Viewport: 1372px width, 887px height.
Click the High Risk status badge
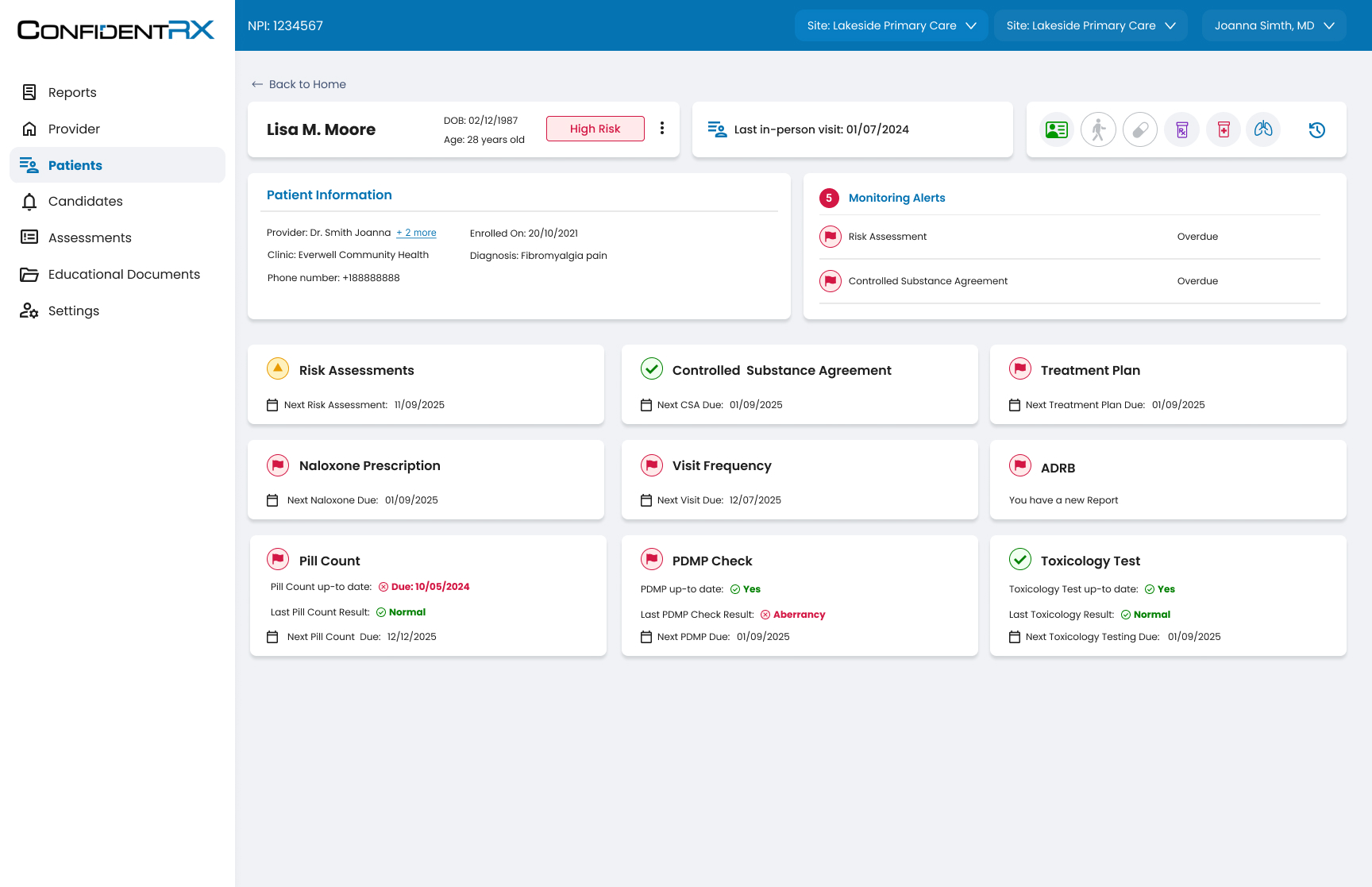(595, 128)
